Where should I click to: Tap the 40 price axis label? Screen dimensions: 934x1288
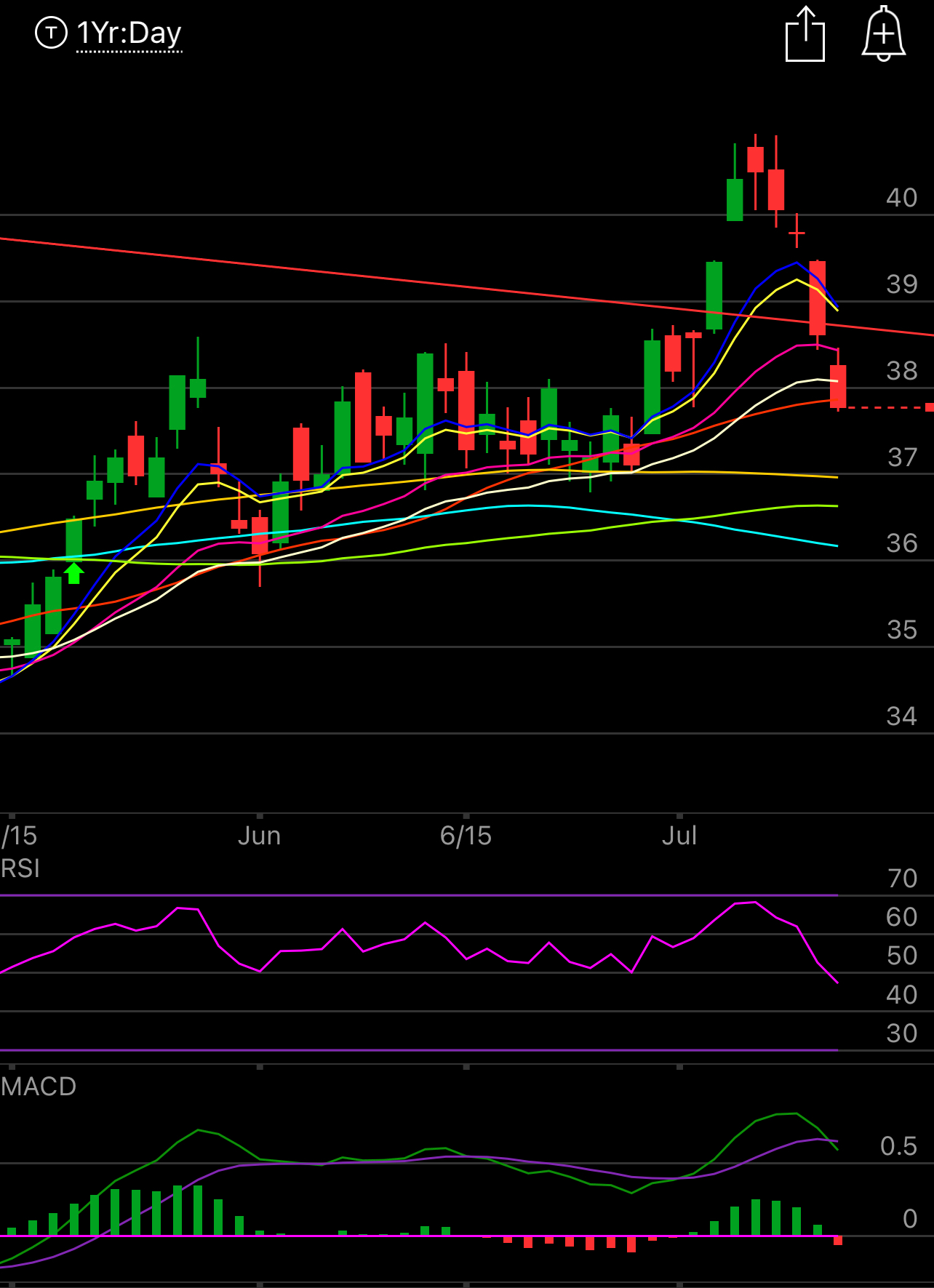click(x=902, y=198)
